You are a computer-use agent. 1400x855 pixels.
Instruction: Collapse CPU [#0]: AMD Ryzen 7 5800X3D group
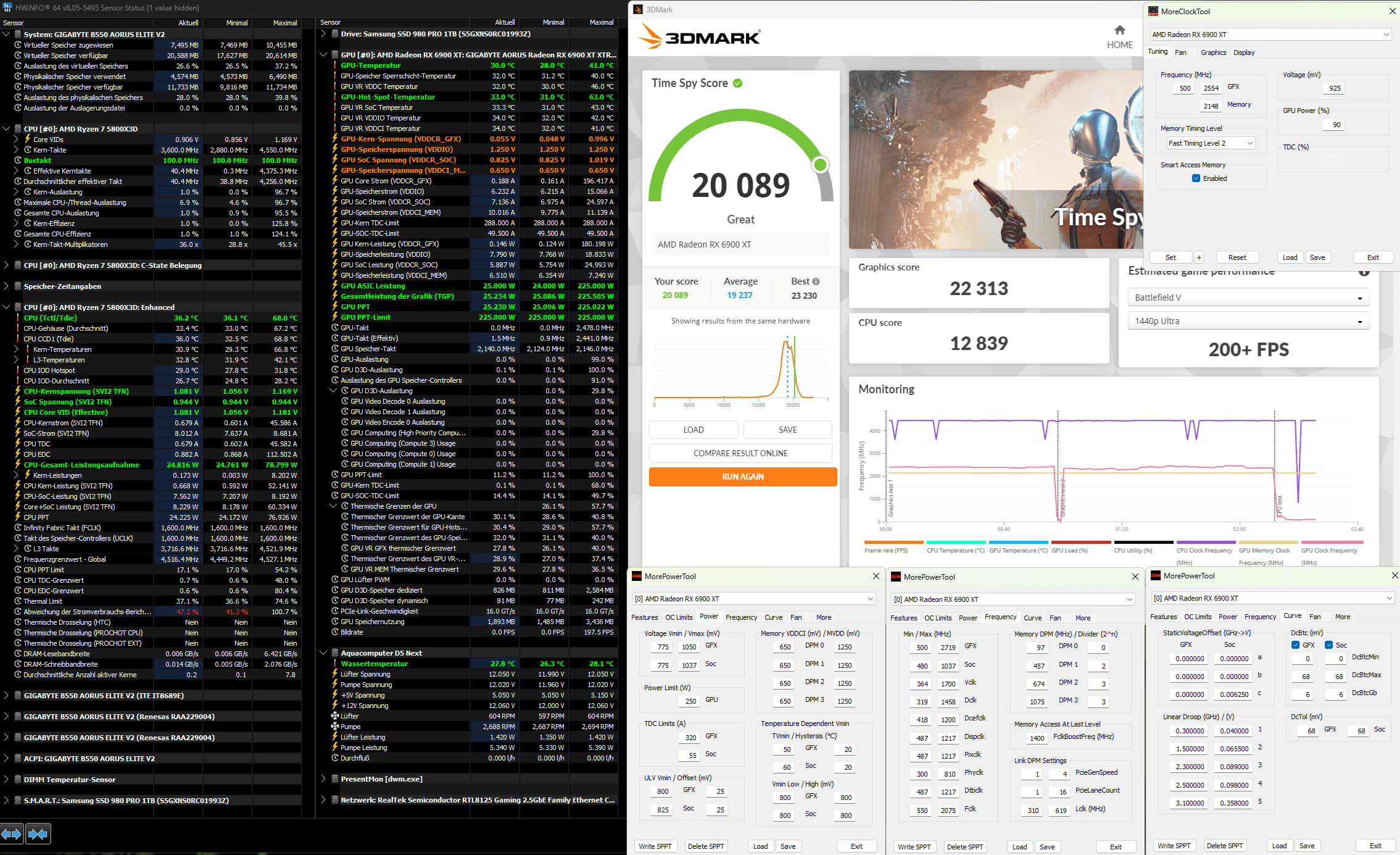pos(6,129)
